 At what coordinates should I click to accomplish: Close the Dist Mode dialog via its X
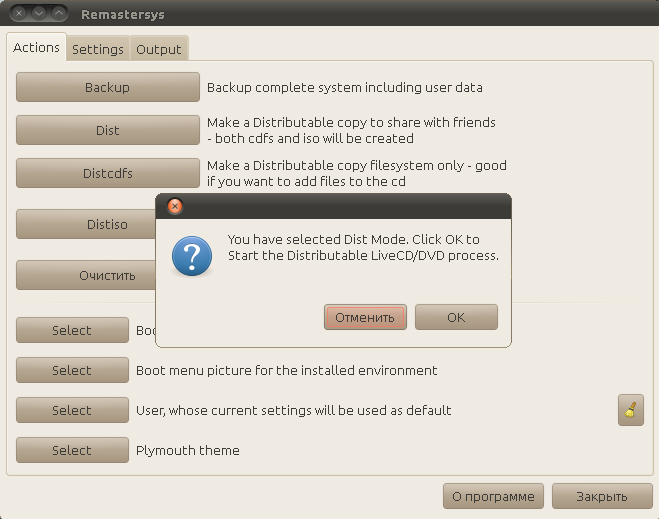coord(175,207)
